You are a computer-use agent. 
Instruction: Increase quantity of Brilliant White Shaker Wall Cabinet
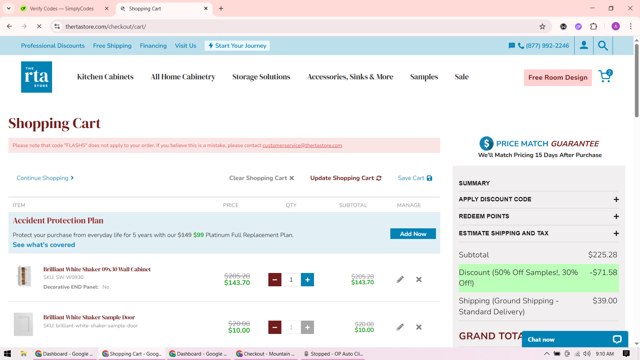[307, 280]
